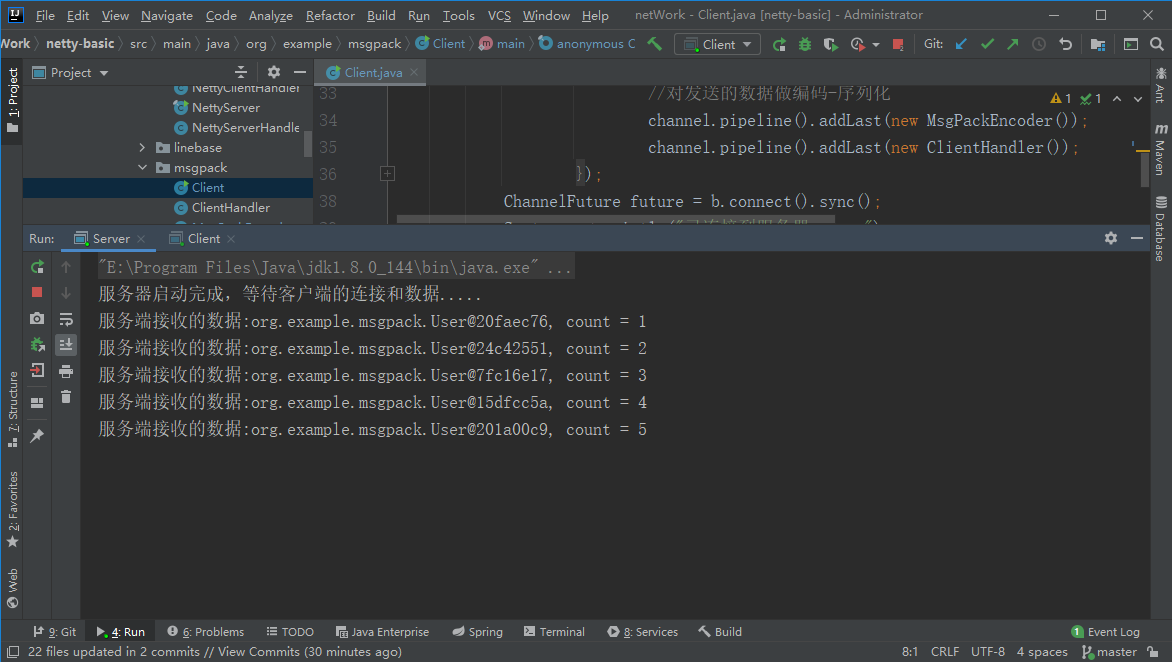
Task: Rerun Client with the top toolbar icon
Action: point(779,44)
